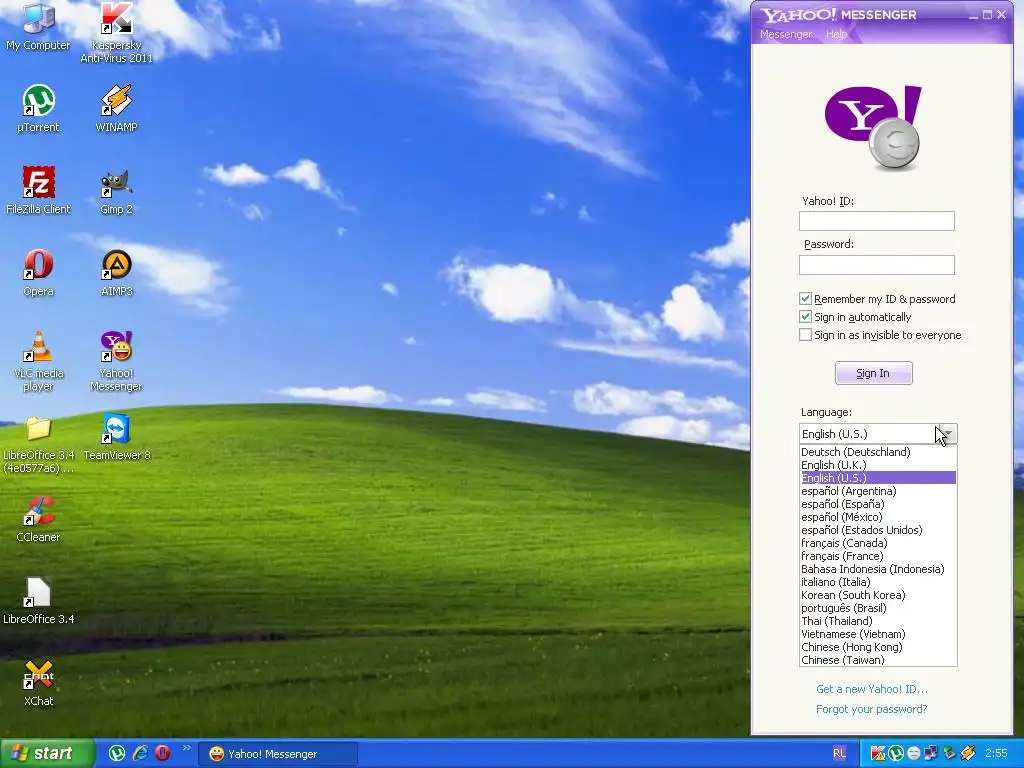Click Forgot your password? link
Image resolution: width=1024 pixels, height=768 pixels.
(x=872, y=709)
